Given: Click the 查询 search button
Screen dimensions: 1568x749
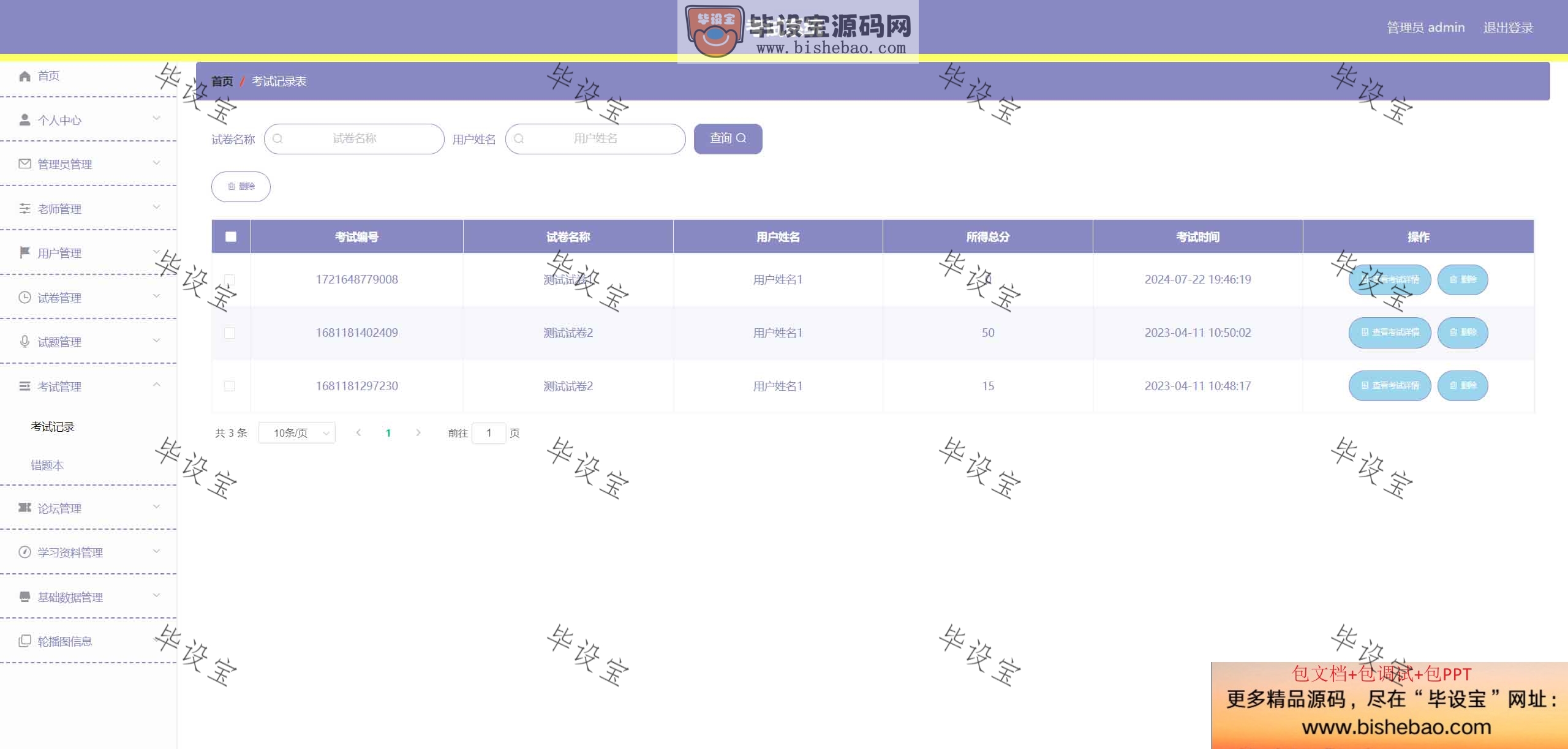Looking at the screenshot, I should 728,139.
